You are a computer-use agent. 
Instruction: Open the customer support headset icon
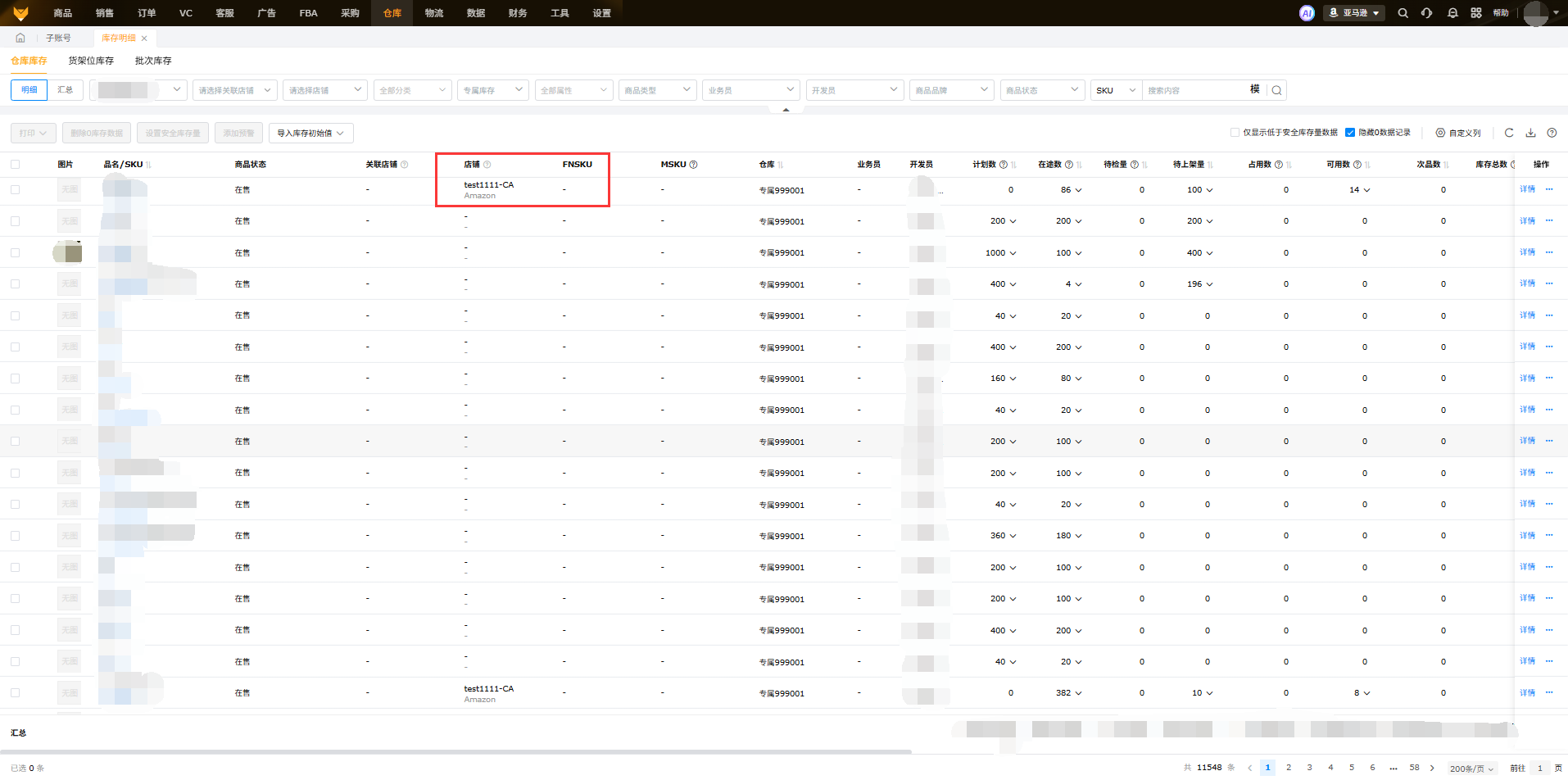[1426, 13]
